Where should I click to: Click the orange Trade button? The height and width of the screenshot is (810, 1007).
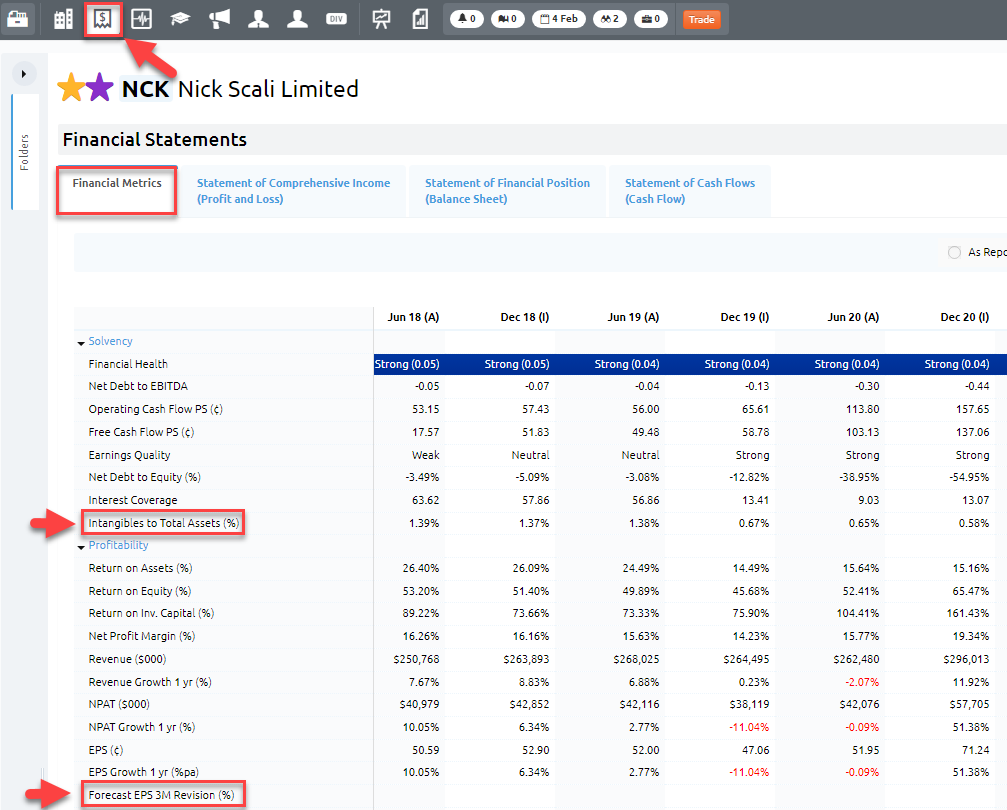click(701, 19)
